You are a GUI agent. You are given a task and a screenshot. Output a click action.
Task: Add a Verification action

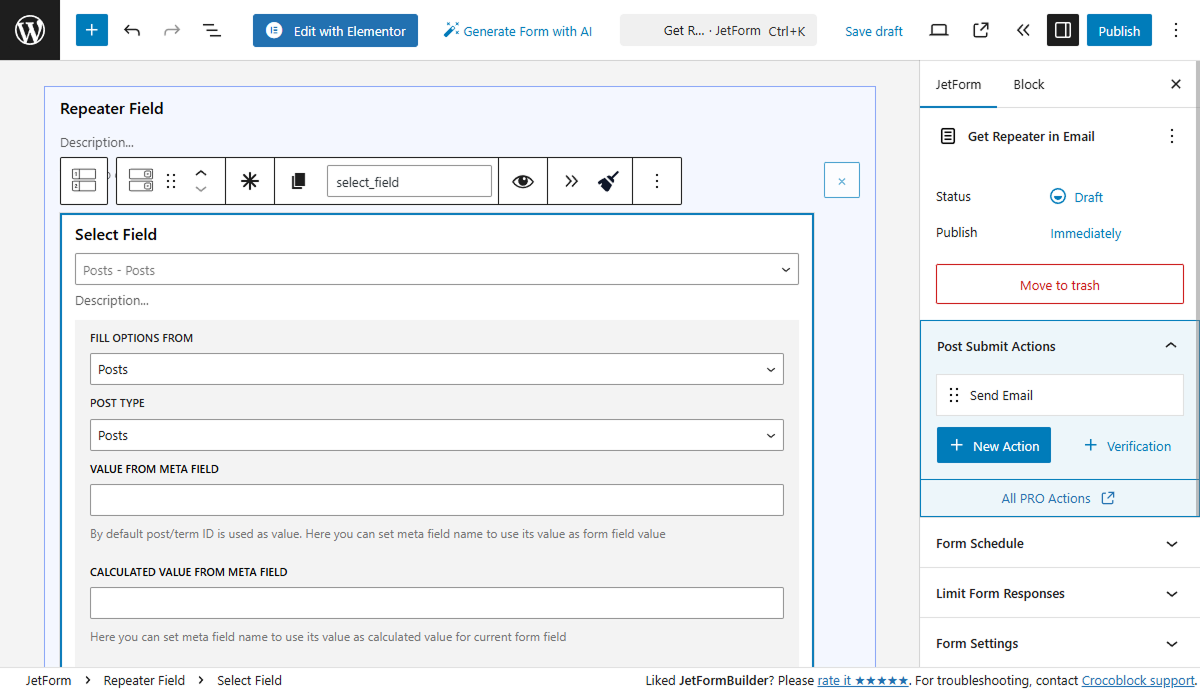tap(1127, 446)
